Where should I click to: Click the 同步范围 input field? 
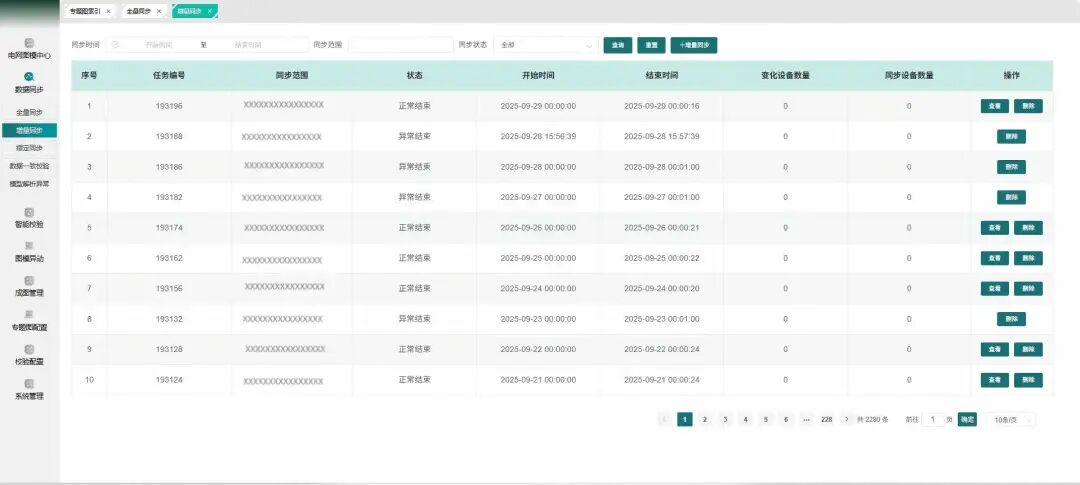pyautogui.click(x=401, y=45)
